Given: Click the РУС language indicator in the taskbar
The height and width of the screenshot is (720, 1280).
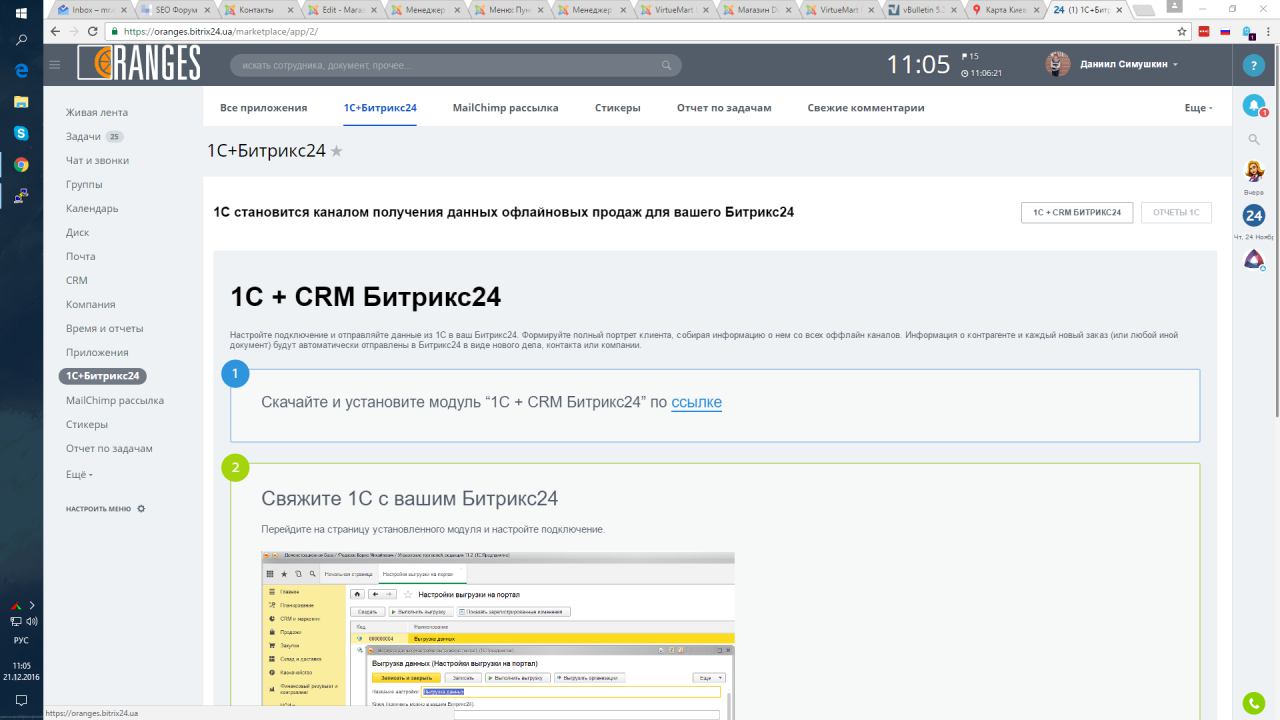Looking at the screenshot, I should point(21,640).
